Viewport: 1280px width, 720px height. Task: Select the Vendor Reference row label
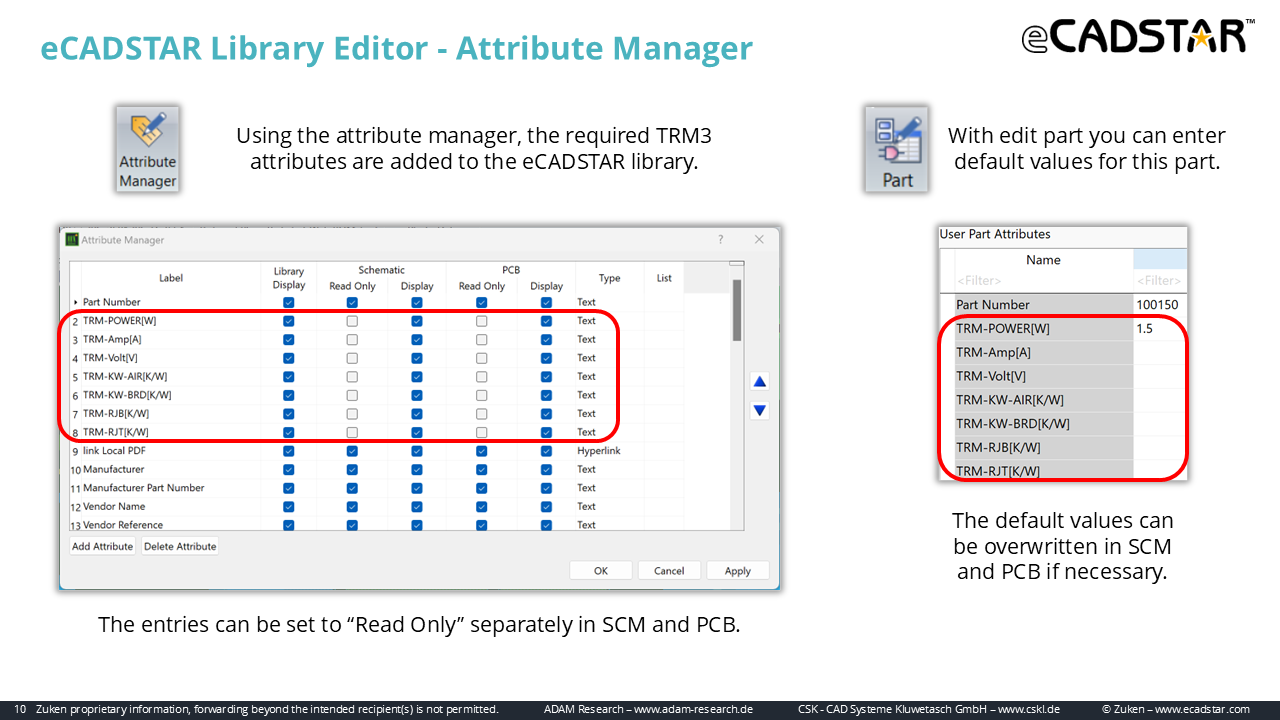[123, 525]
